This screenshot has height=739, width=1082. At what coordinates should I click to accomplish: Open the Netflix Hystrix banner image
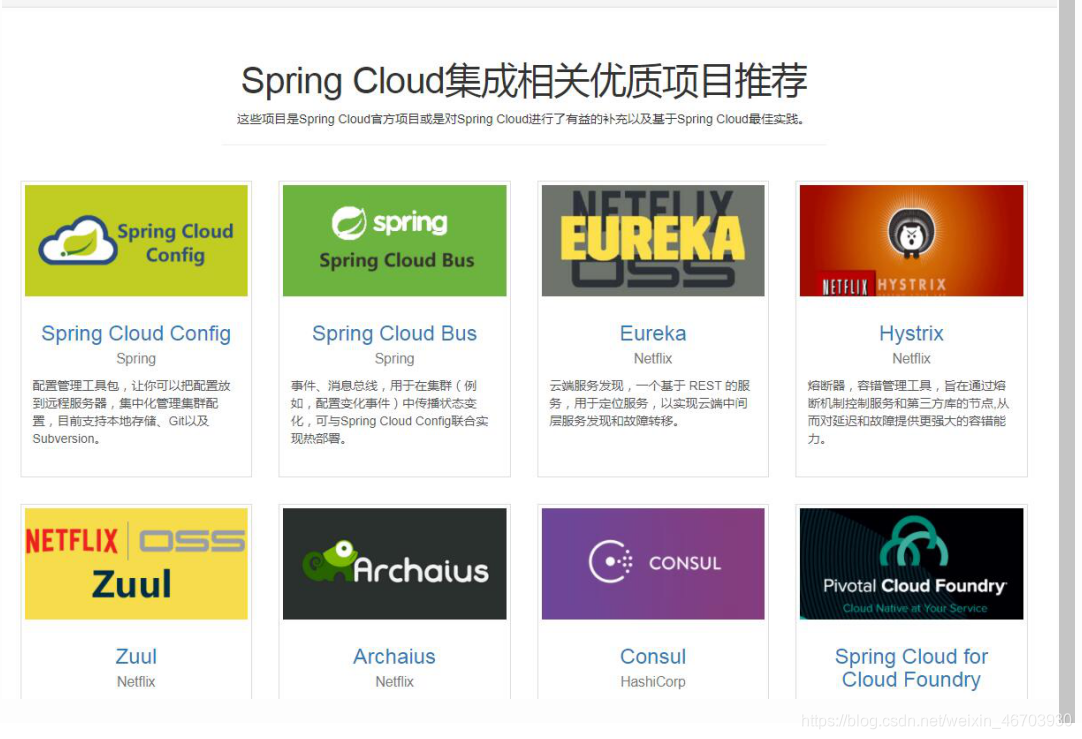912,240
